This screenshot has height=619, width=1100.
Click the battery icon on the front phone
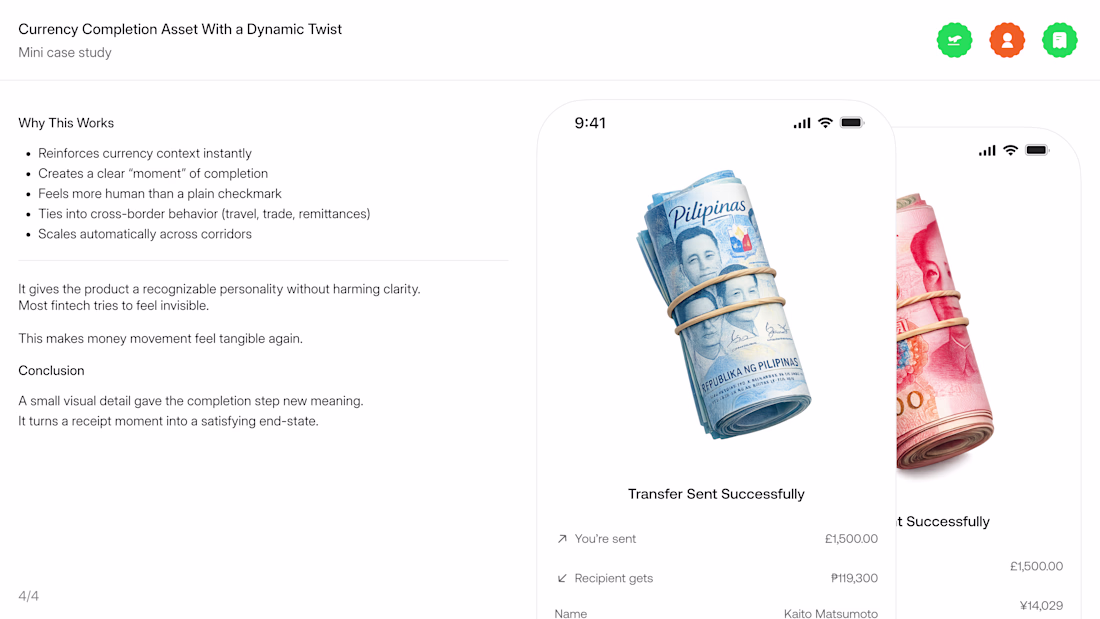click(x=852, y=123)
